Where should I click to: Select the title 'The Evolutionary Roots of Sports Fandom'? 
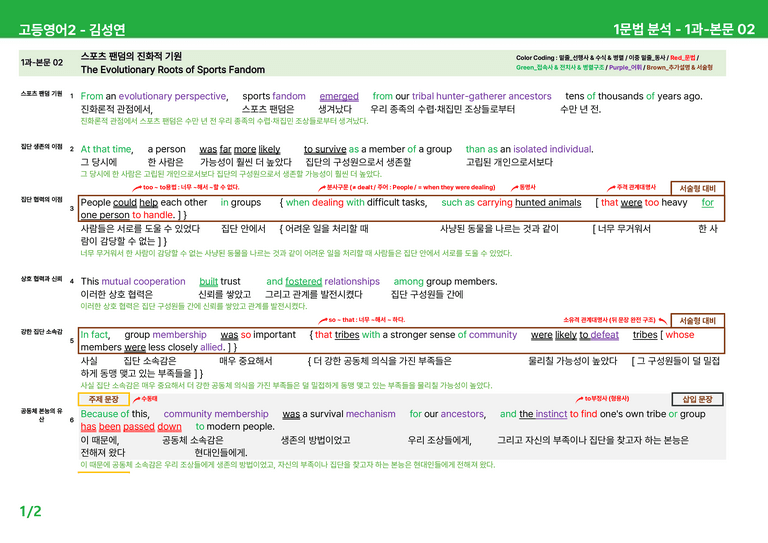[173, 70]
